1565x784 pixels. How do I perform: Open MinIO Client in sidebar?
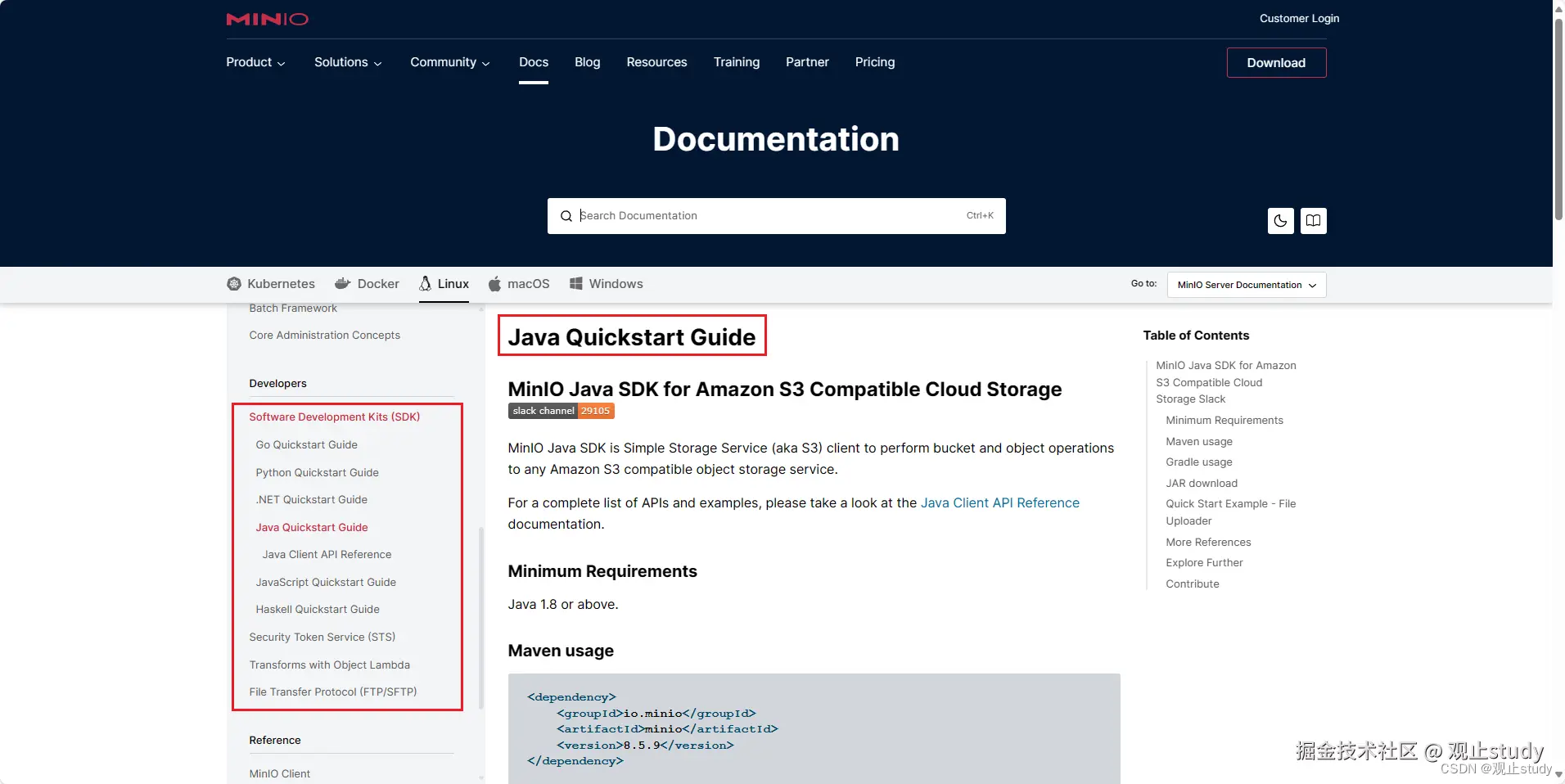pos(279,774)
